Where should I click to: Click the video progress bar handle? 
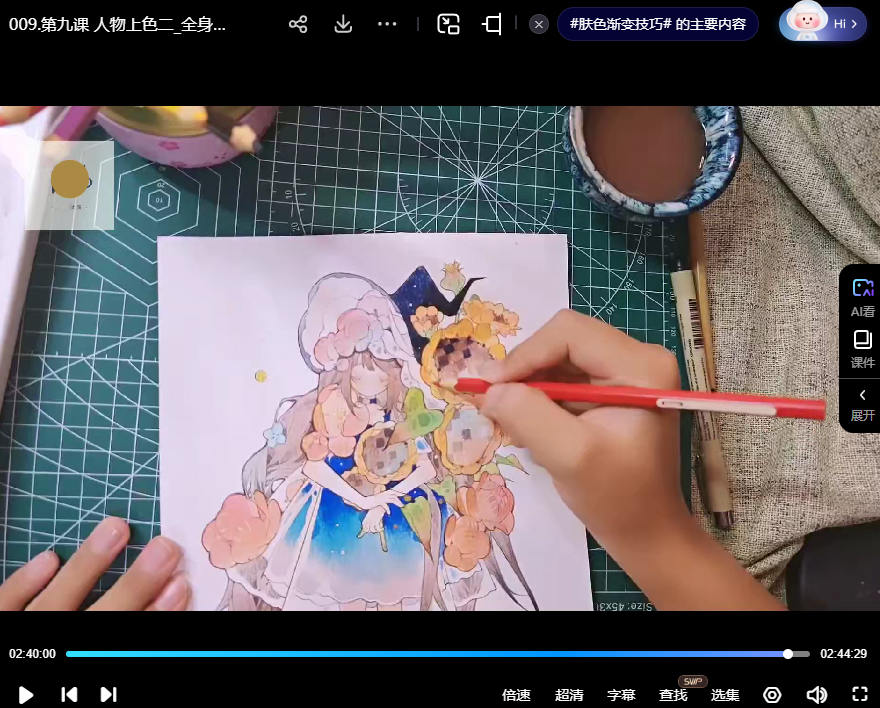(x=788, y=654)
